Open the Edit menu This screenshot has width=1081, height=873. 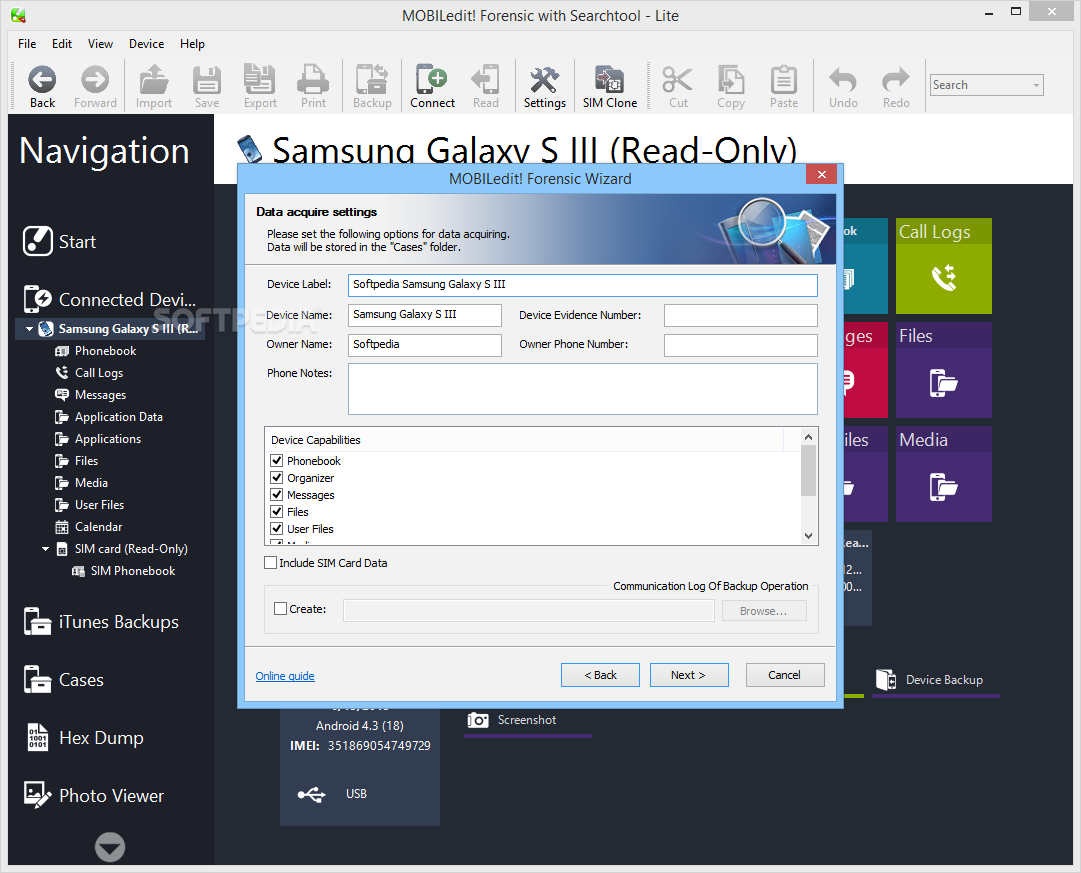(x=62, y=43)
